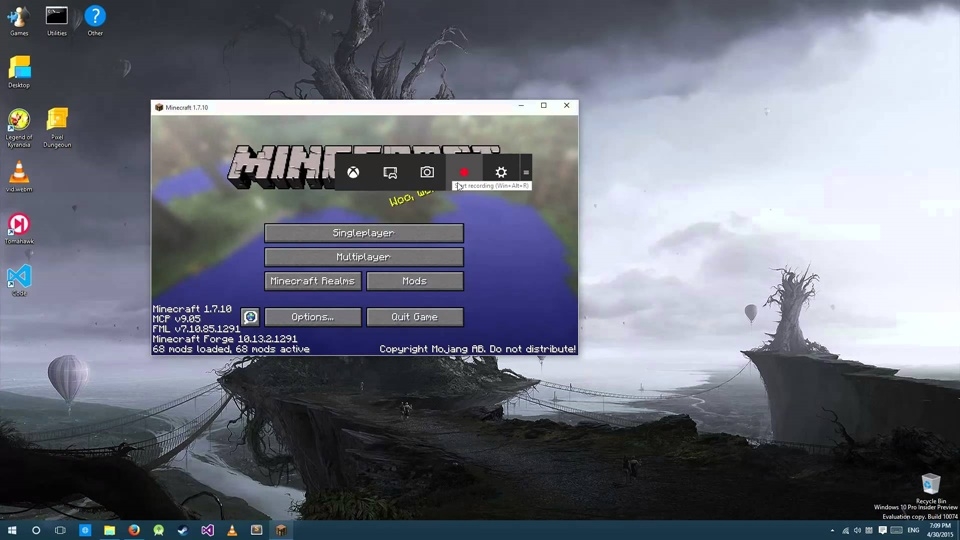This screenshot has height=540, width=960.
Task: Click the language globe button beside Options
Action: coord(250,317)
